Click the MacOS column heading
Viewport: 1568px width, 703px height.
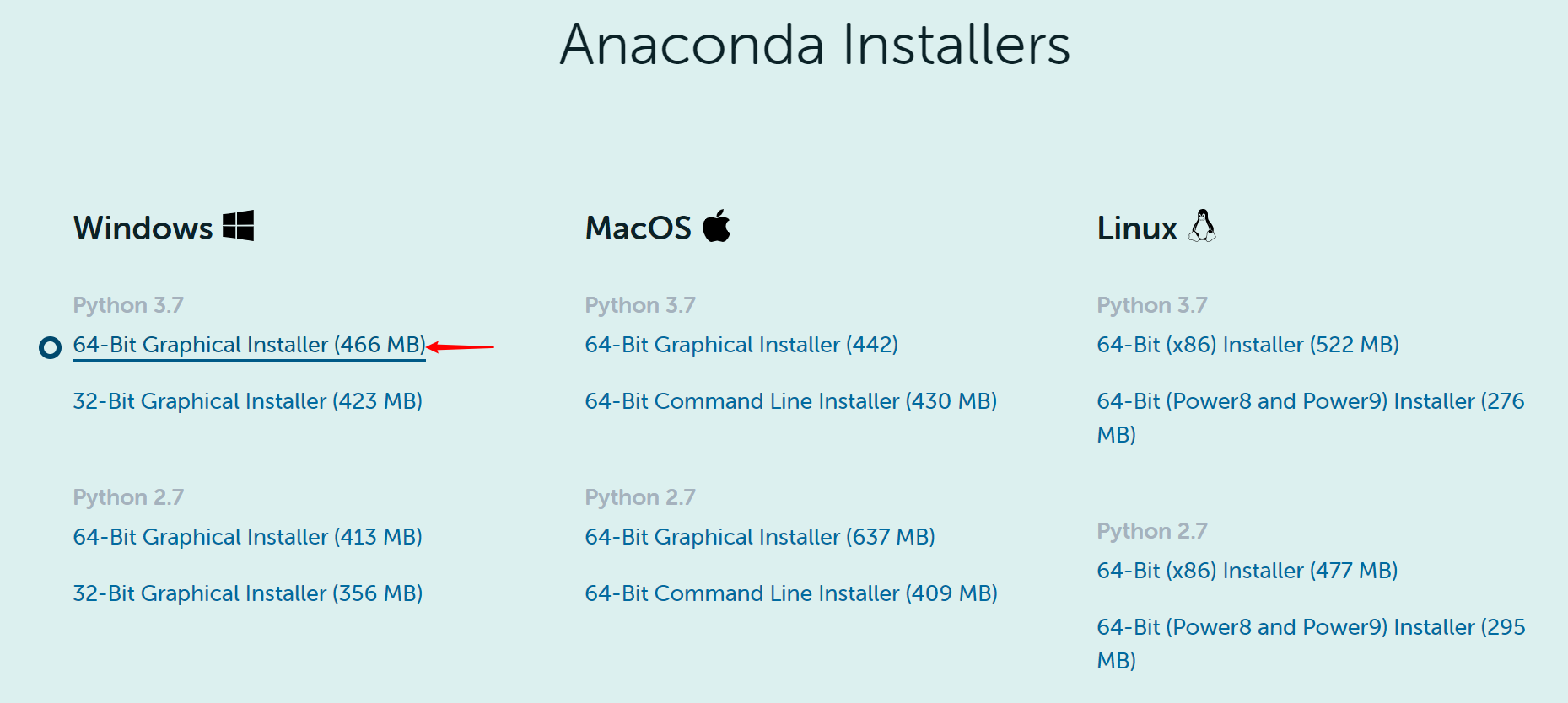pyautogui.click(x=639, y=228)
